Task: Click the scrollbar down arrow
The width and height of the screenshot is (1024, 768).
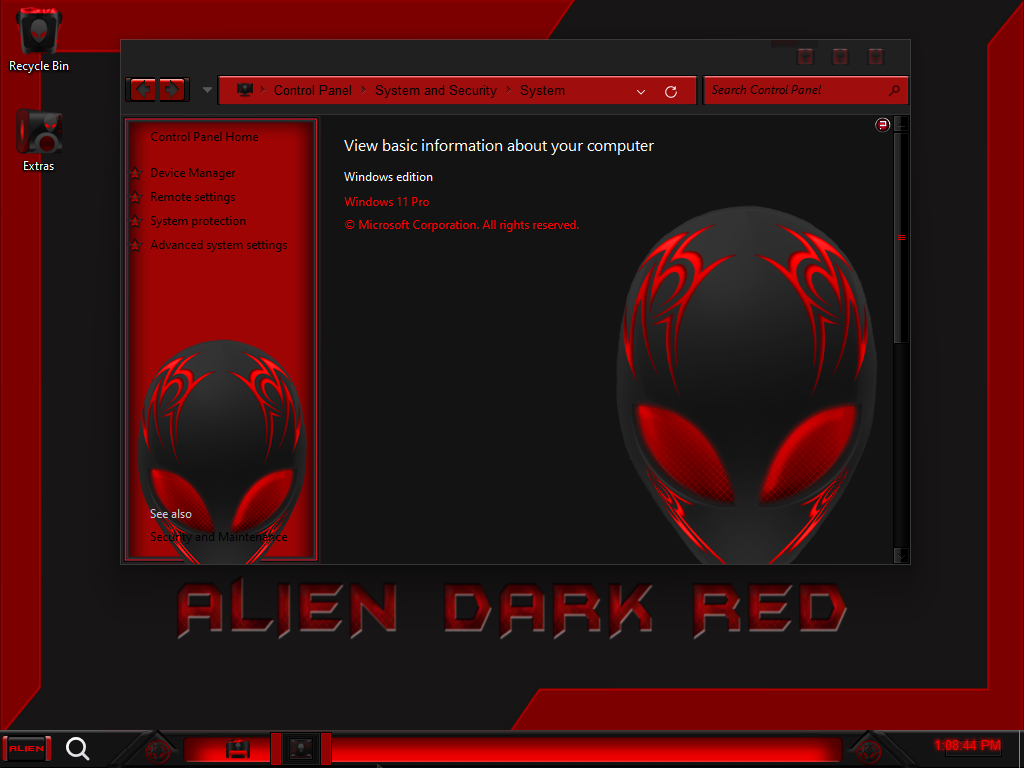Action: coord(901,555)
